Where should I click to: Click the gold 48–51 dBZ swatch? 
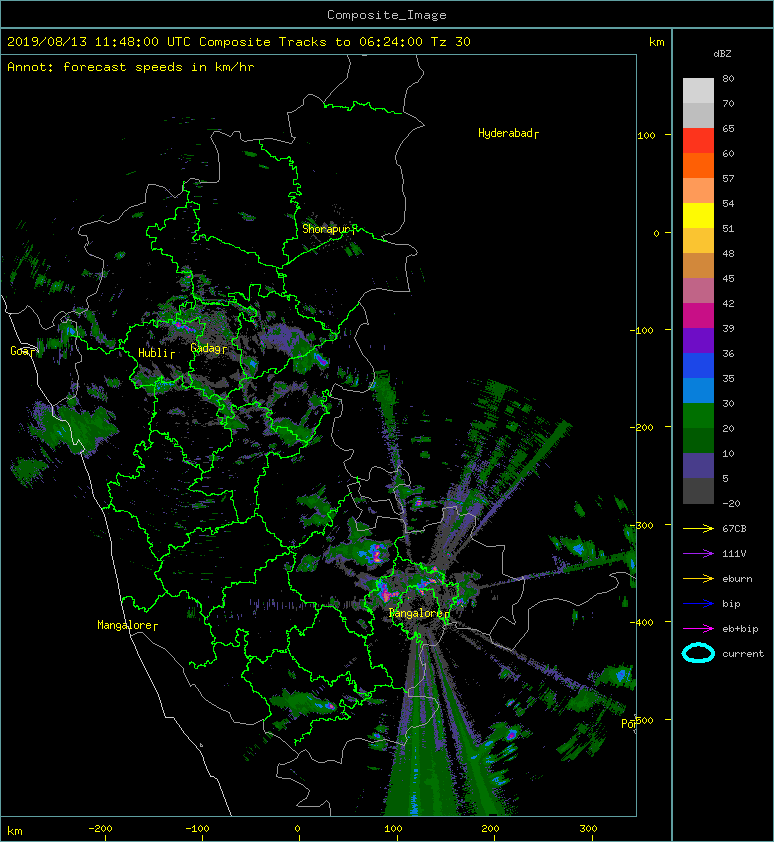coord(698,241)
